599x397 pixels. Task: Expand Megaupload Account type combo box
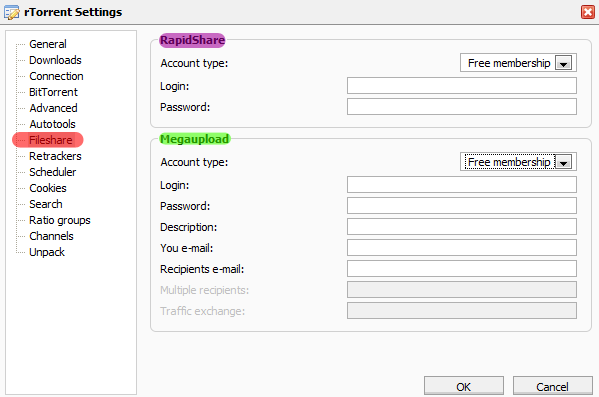[x=518, y=162]
